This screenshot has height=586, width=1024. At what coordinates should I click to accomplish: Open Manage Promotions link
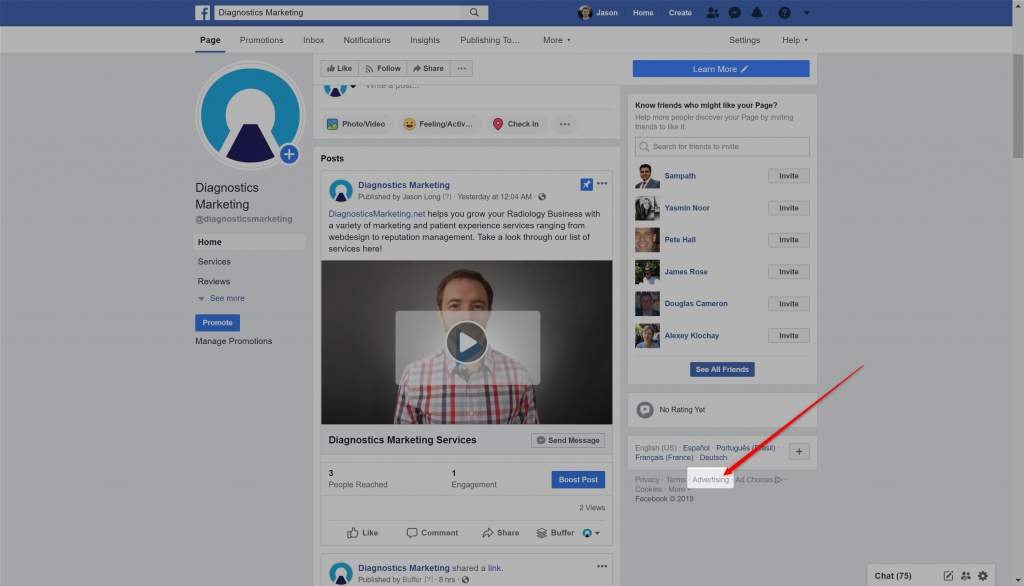click(234, 341)
